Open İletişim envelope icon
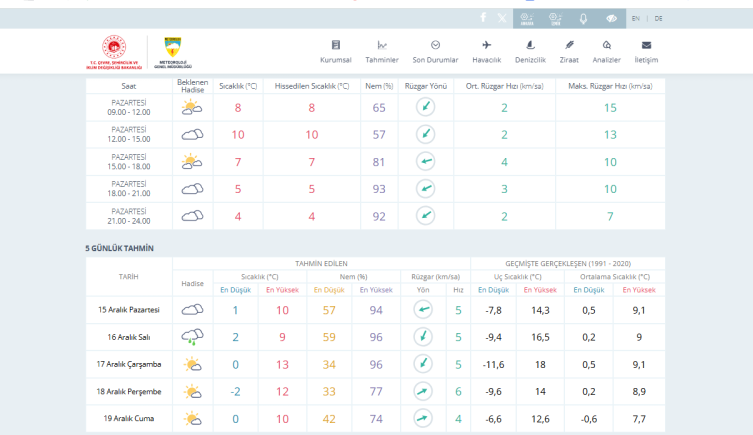Image resolution: width=753 pixels, height=435 pixels. [646, 51]
